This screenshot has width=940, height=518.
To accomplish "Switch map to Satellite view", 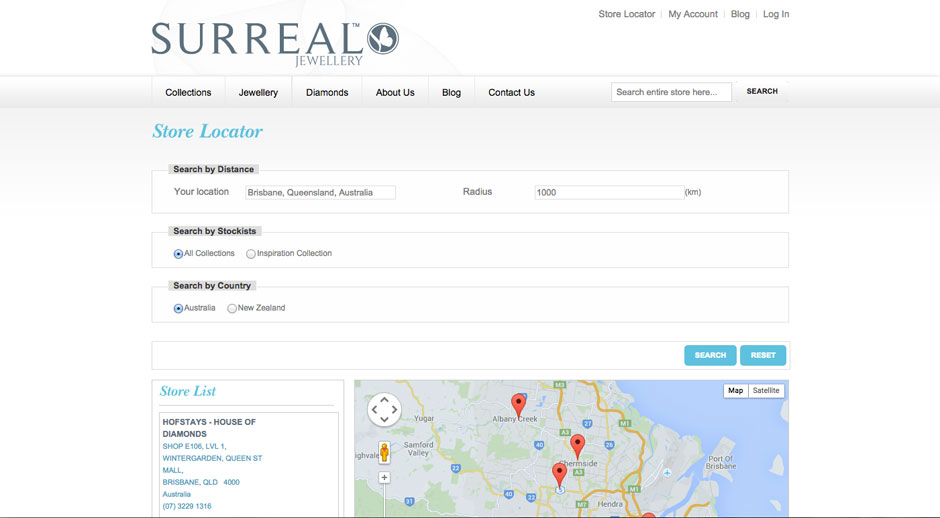I will pyautogui.click(x=766, y=391).
